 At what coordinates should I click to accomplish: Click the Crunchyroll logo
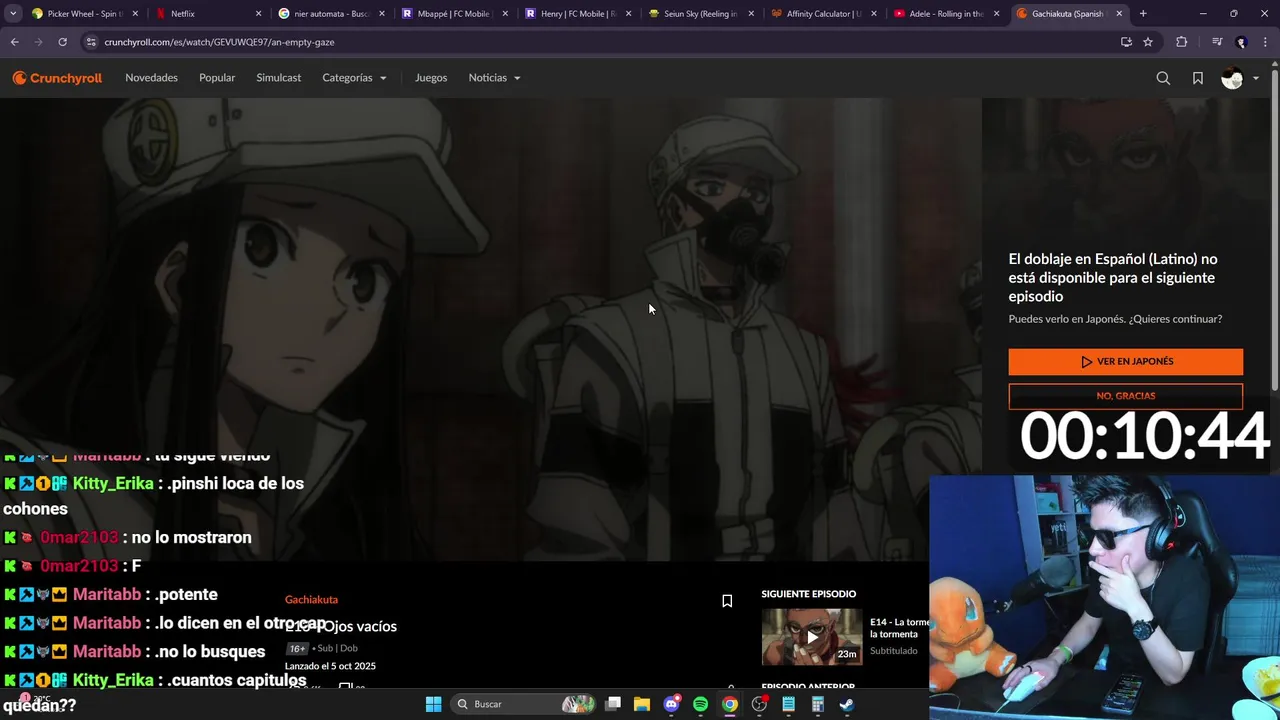[x=57, y=78]
